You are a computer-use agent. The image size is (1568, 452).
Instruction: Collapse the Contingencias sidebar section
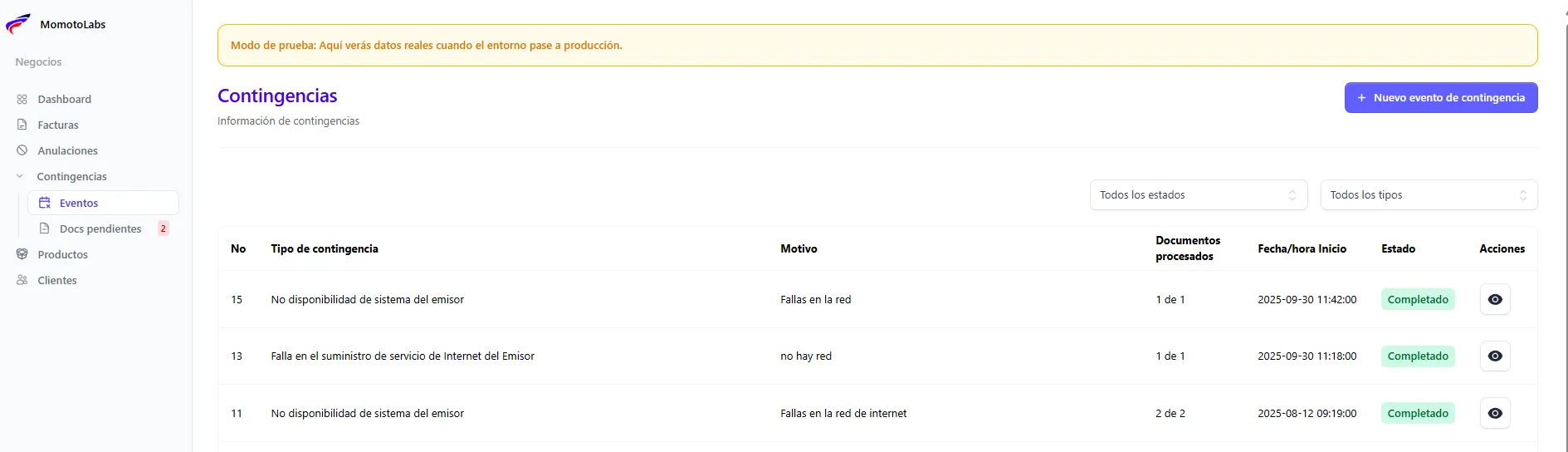tap(20, 176)
